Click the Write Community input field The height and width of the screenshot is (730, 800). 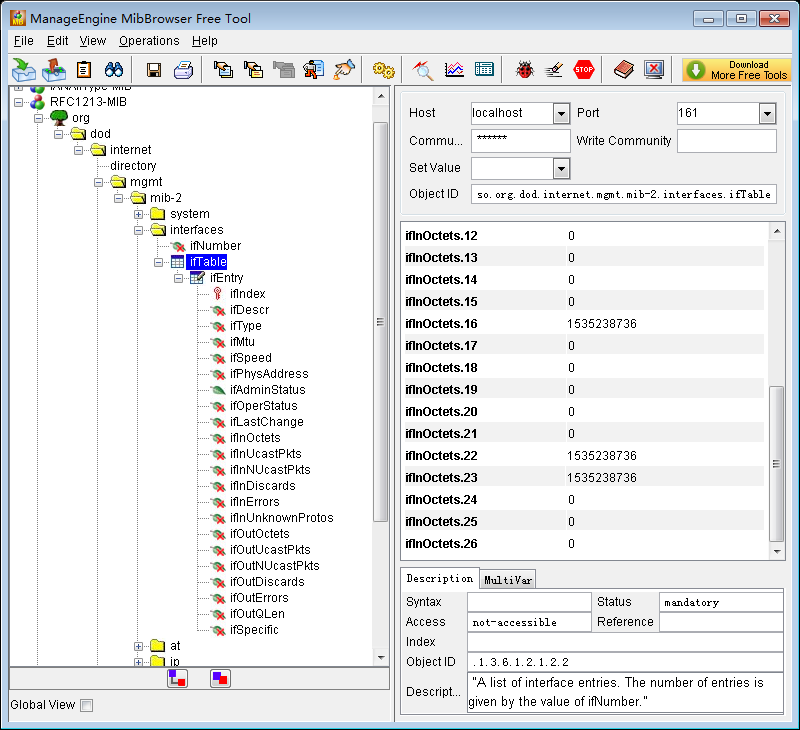click(x=727, y=141)
